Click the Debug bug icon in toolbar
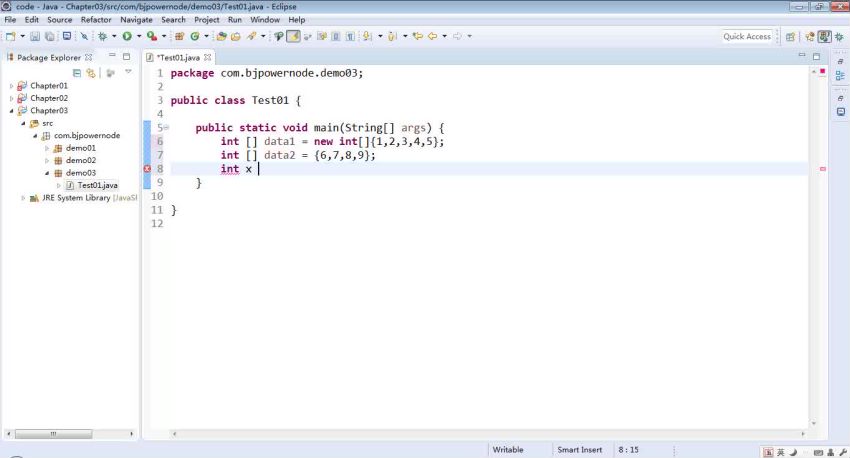Image resolution: width=850 pixels, height=458 pixels. [x=103, y=36]
